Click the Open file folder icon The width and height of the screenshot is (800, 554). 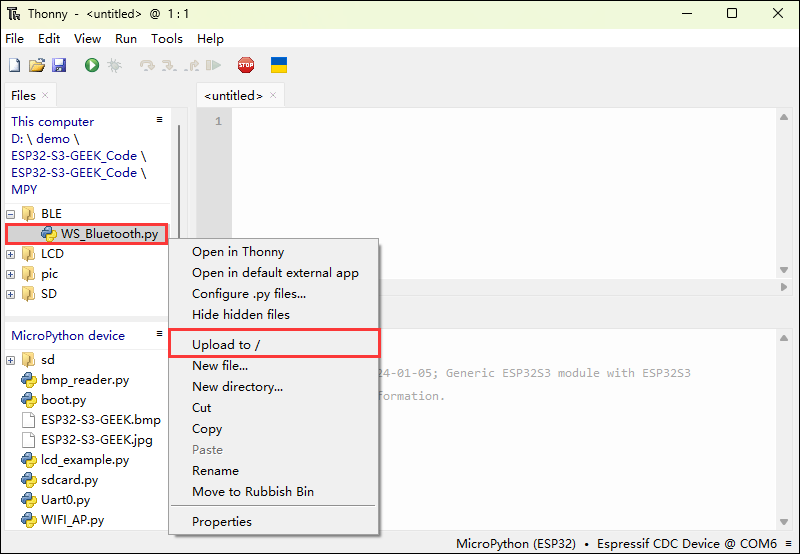(36, 65)
